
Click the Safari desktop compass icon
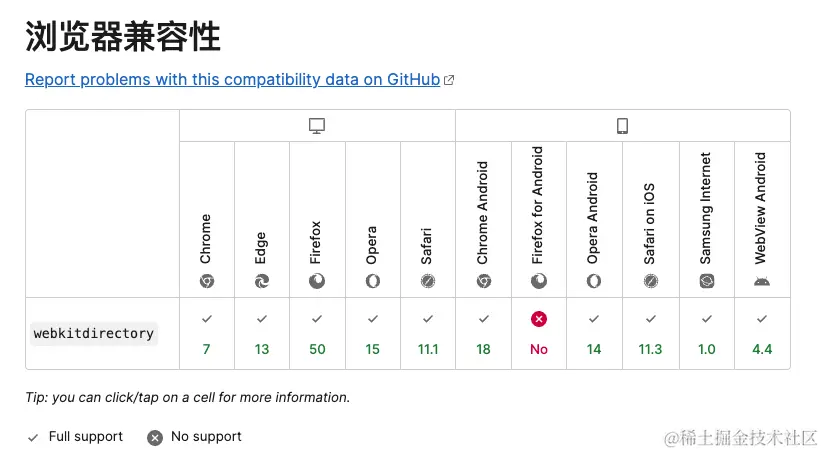pos(428,282)
